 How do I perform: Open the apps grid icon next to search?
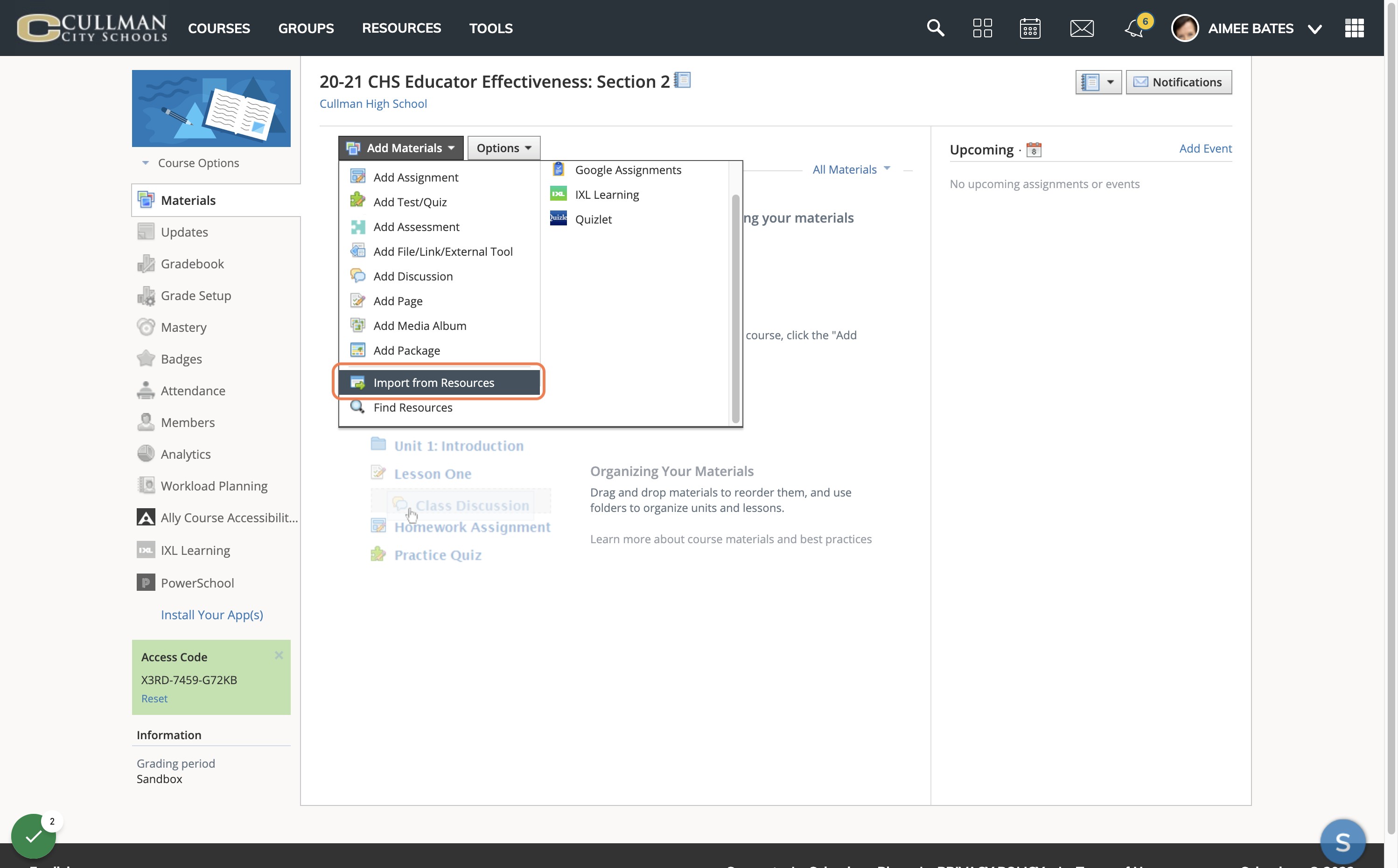click(x=983, y=28)
